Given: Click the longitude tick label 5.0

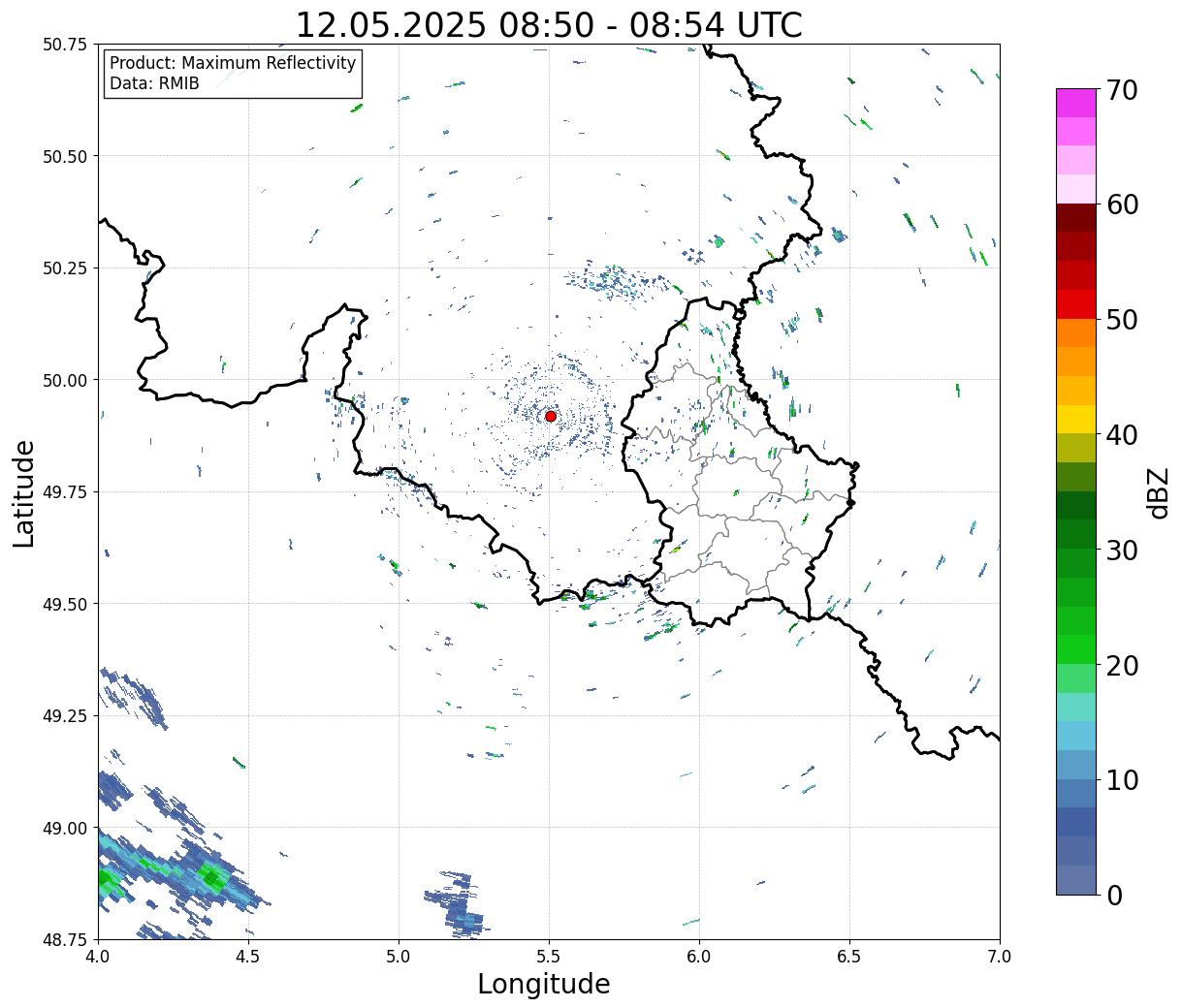Looking at the screenshot, I should point(399,957).
